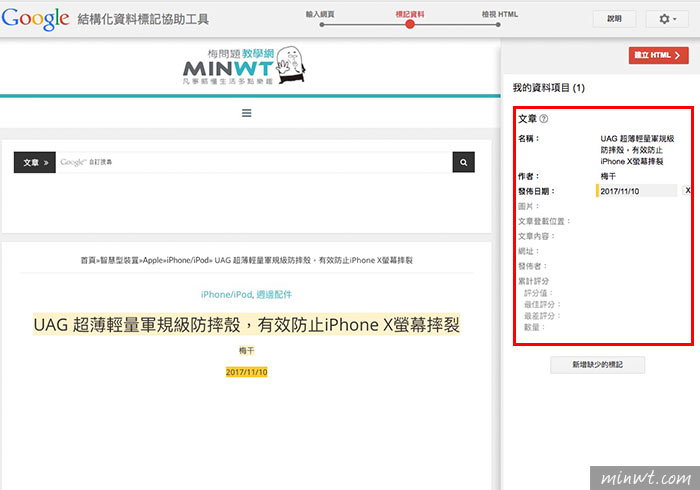The width and height of the screenshot is (700, 490).
Task: Click the 說明 help button
Action: coord(614,19)
